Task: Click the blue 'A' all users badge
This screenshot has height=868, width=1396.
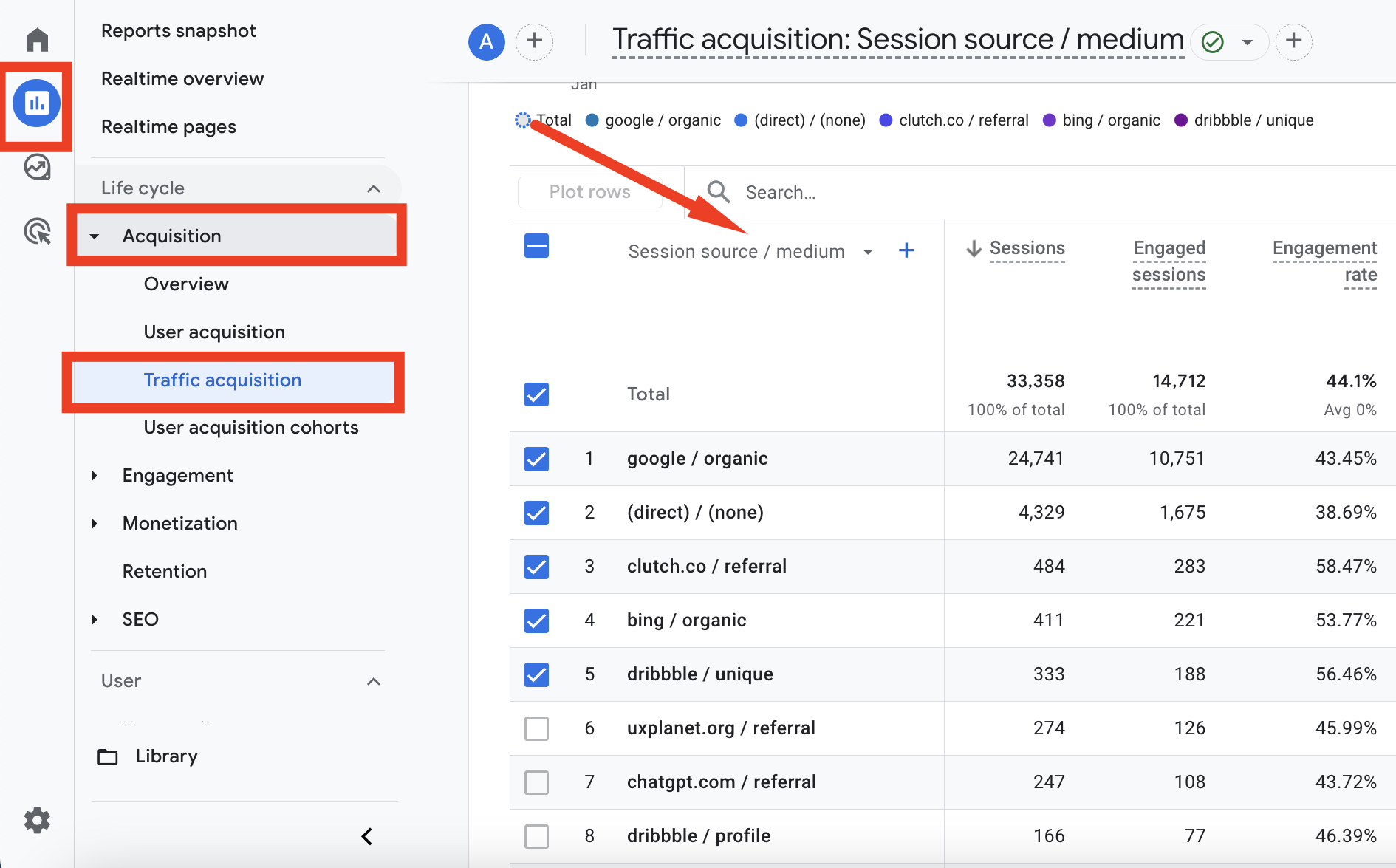Action: coord(487,41)
